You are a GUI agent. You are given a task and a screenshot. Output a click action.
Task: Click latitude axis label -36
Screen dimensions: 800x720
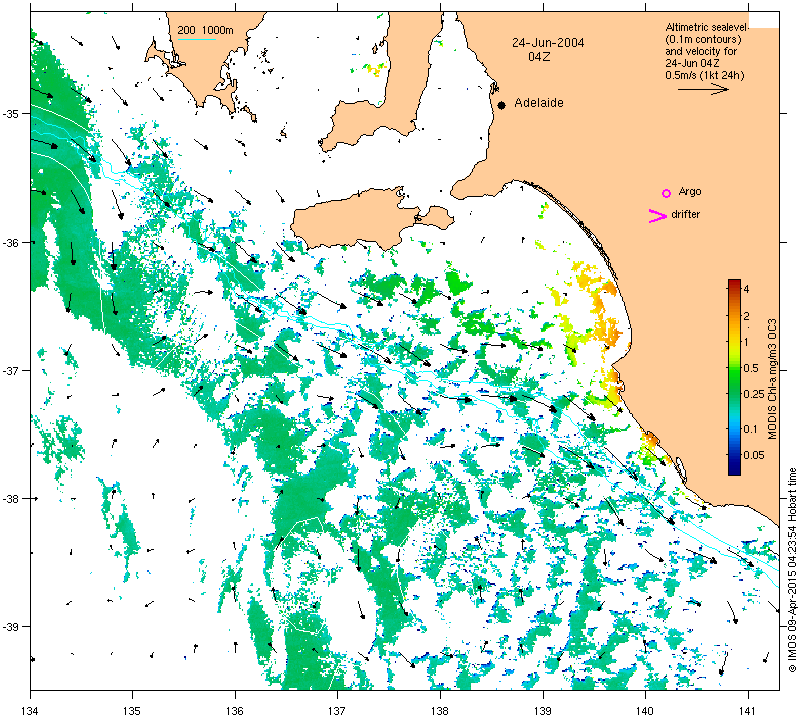point(11,242)
